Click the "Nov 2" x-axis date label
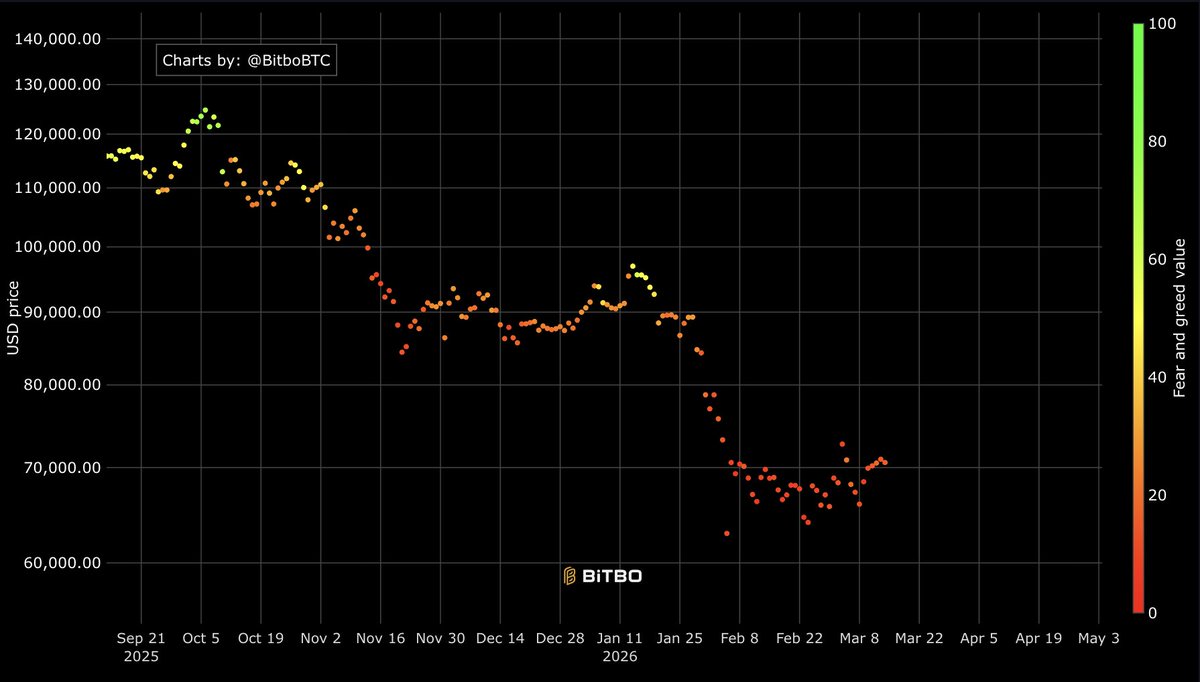 pyautogui.click(x=321, y=639)
